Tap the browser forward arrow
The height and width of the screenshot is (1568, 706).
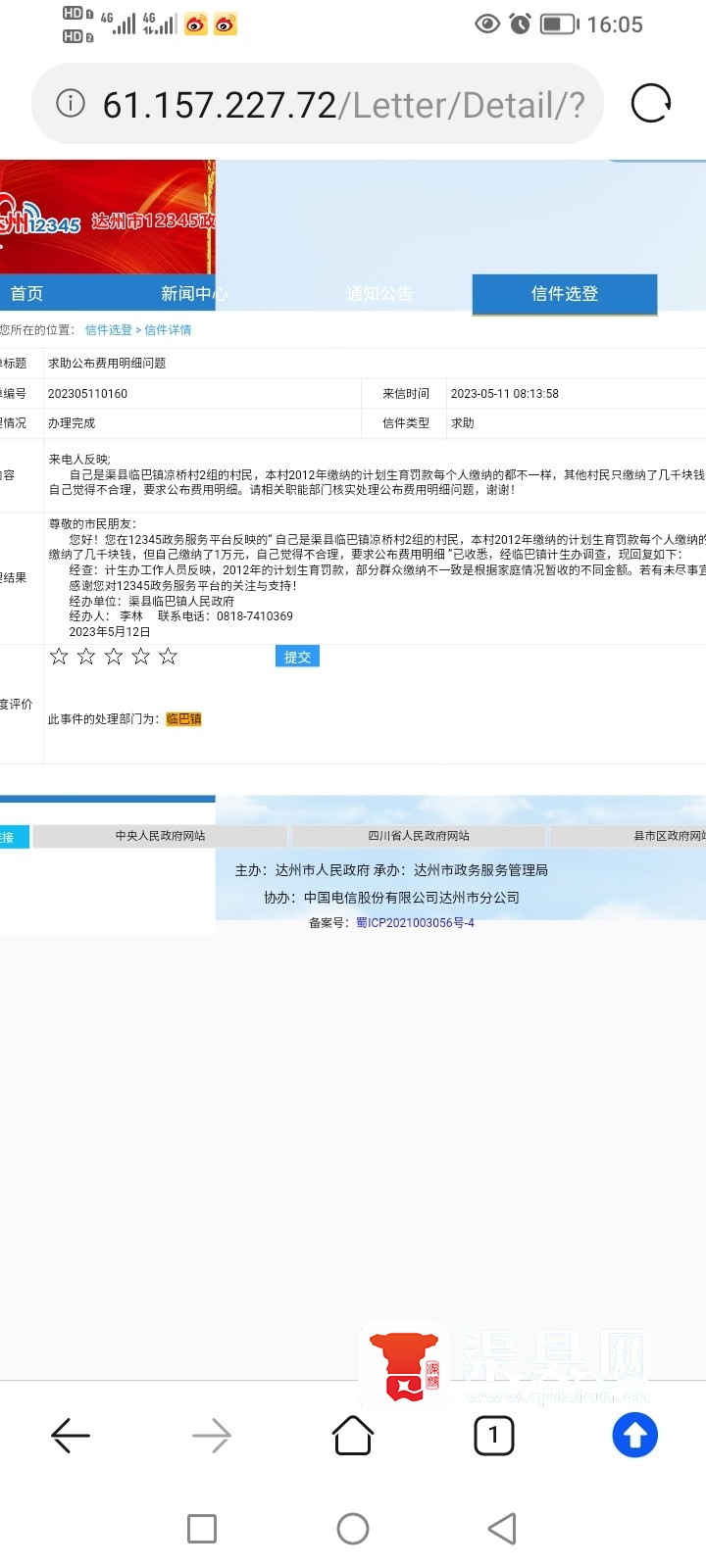tap(212, 1436)
